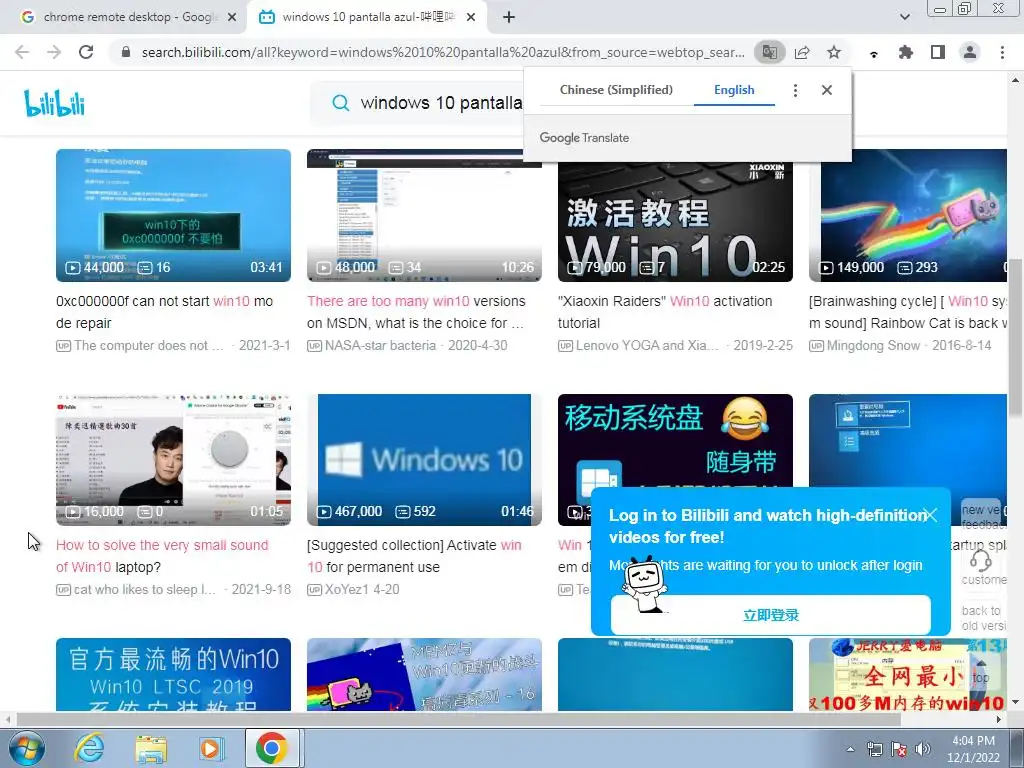Dismiss the Bilibili login prompt
The width and height of the screenshot is (1024, 768).
coord(931,515)
